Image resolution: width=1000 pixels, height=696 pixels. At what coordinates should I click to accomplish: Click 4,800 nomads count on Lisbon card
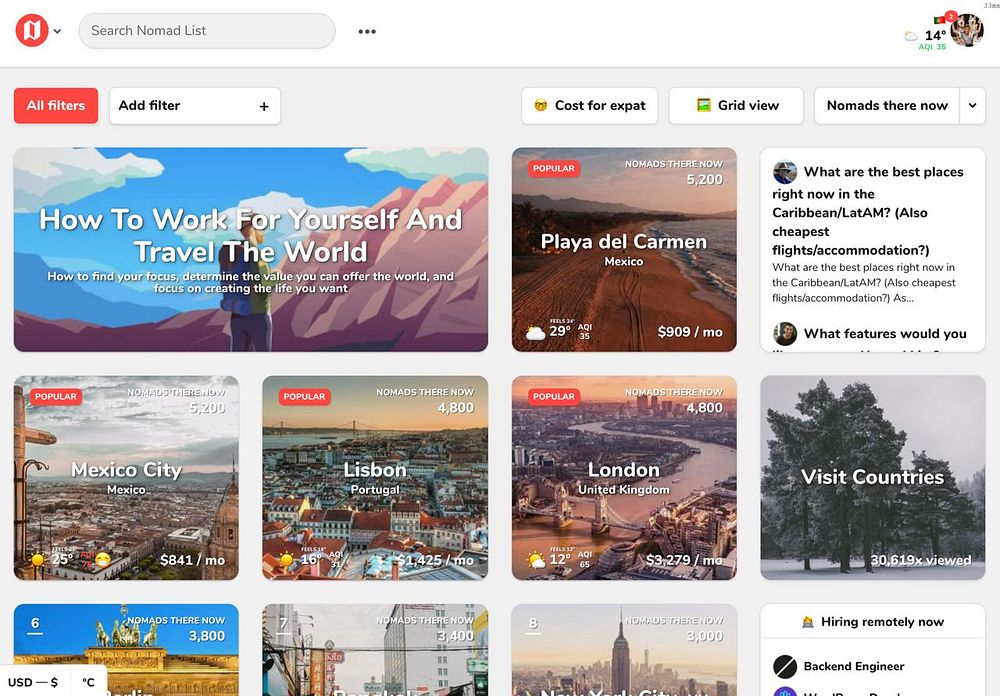coord(455,408)
